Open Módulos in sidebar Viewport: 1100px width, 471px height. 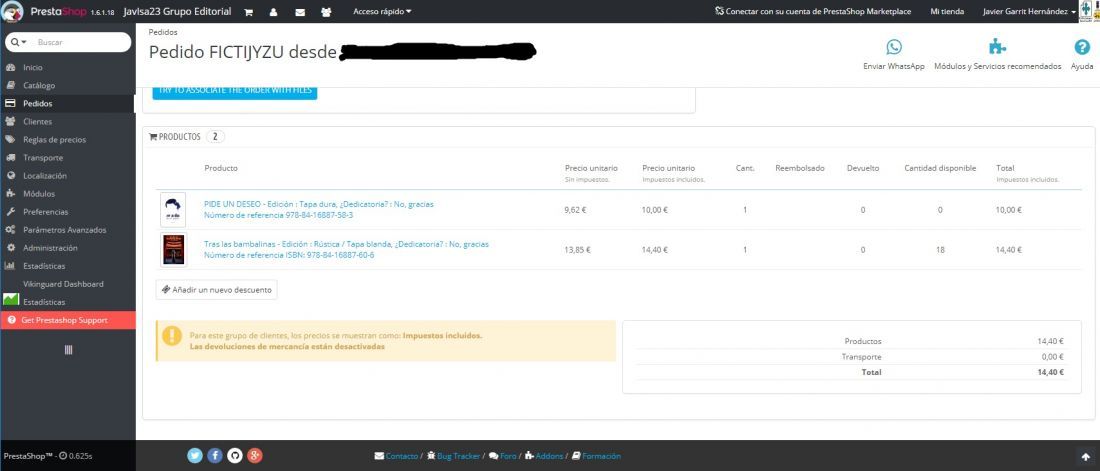tap(39, 194)
